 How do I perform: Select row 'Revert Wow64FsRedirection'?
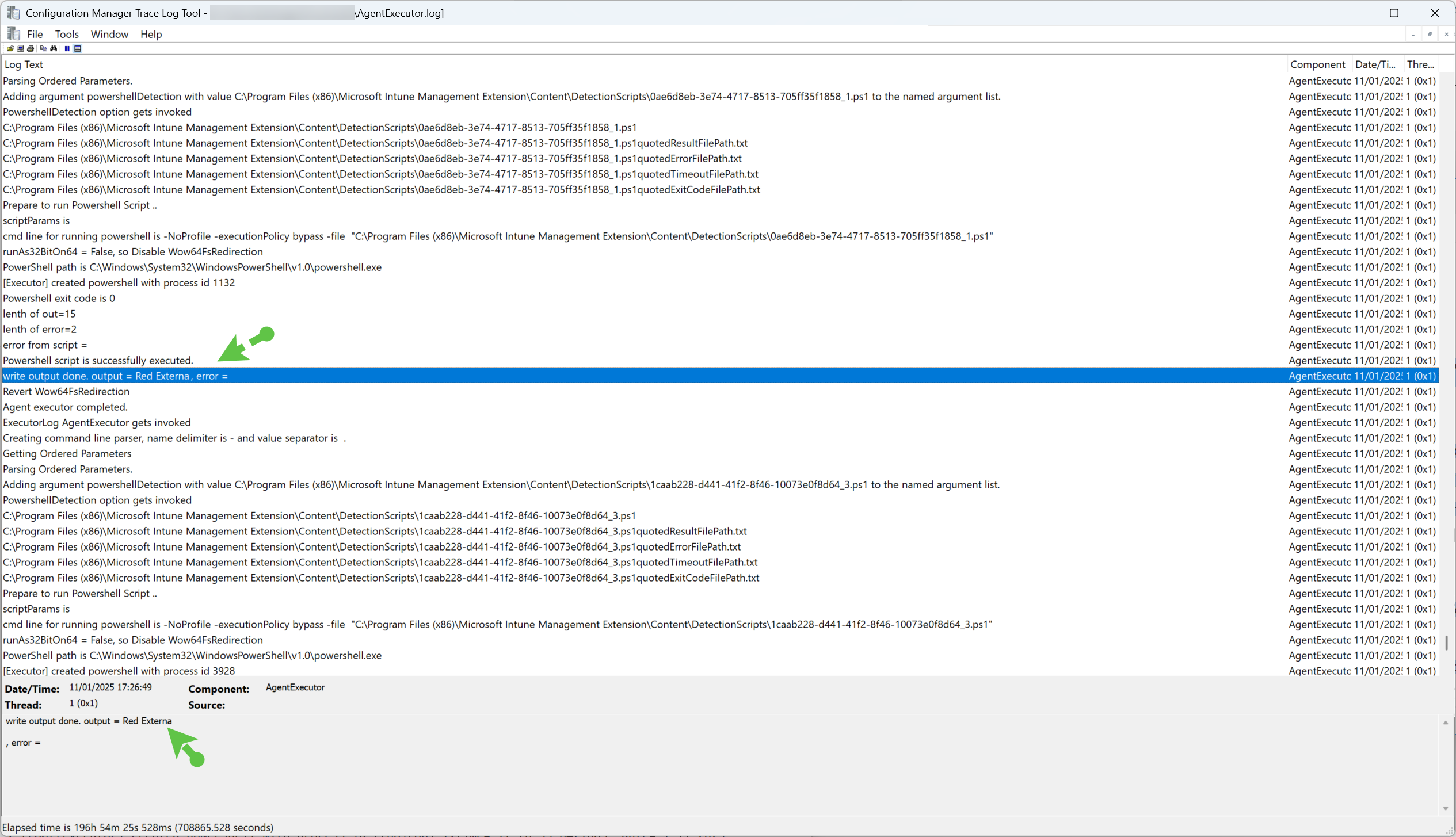point(720,391)
